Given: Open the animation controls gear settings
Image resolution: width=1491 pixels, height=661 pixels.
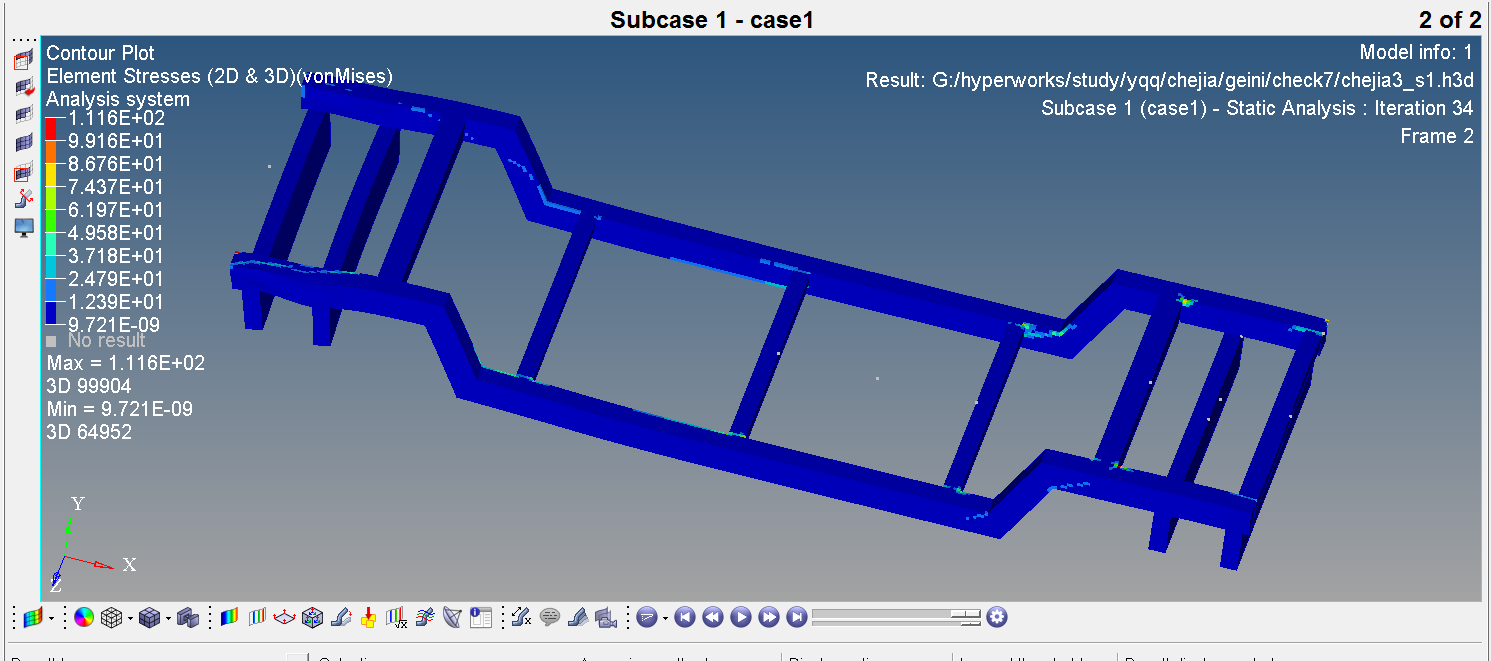Looking at the screenshot, I should pos(996,618).
